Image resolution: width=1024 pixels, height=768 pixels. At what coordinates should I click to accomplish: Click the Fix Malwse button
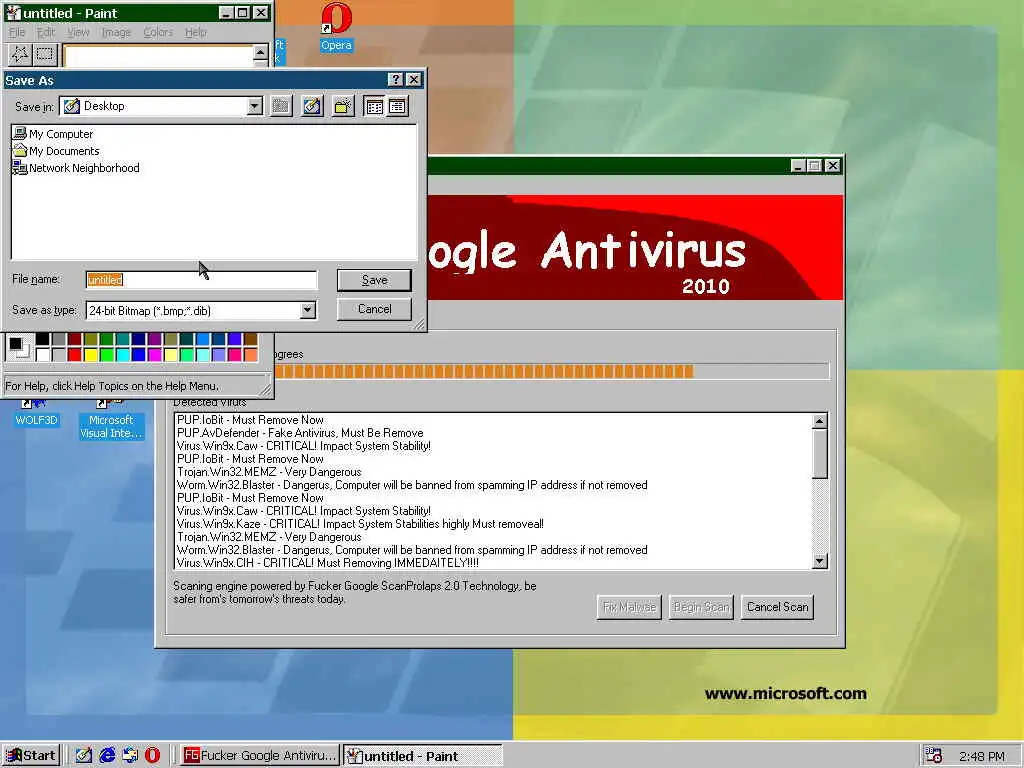coord(629,607)
